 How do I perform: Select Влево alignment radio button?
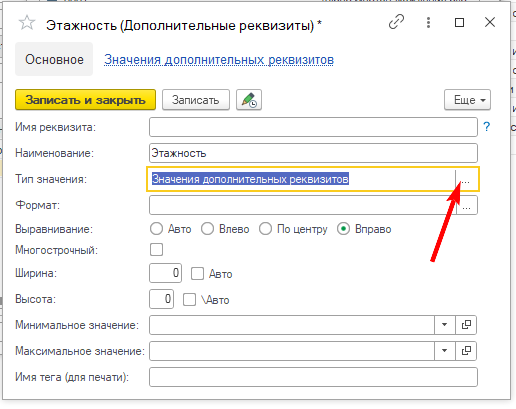click(207, 229)
